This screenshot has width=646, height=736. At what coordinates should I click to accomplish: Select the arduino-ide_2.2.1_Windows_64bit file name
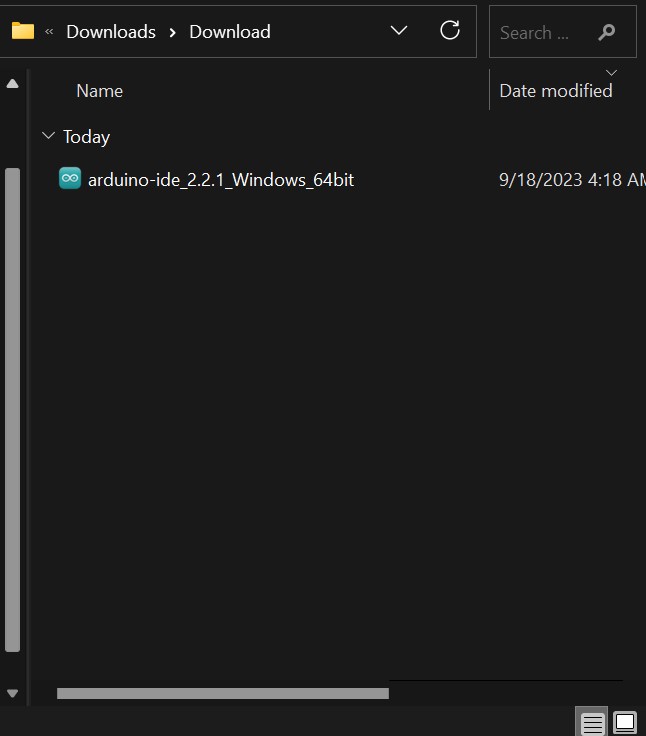(x=221, y=180)
